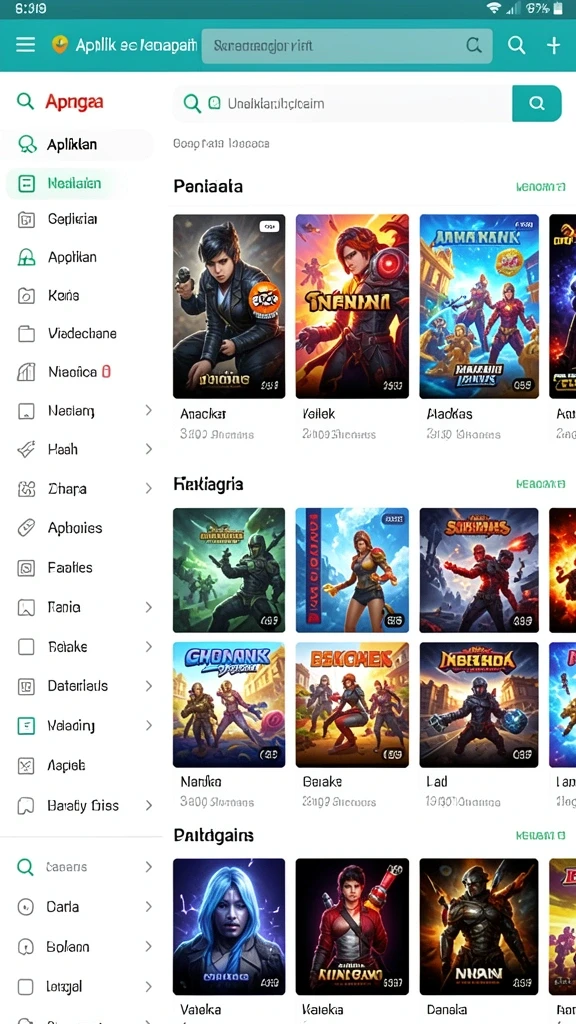Expand the 'Neciam' chevron

pos(148,410)
